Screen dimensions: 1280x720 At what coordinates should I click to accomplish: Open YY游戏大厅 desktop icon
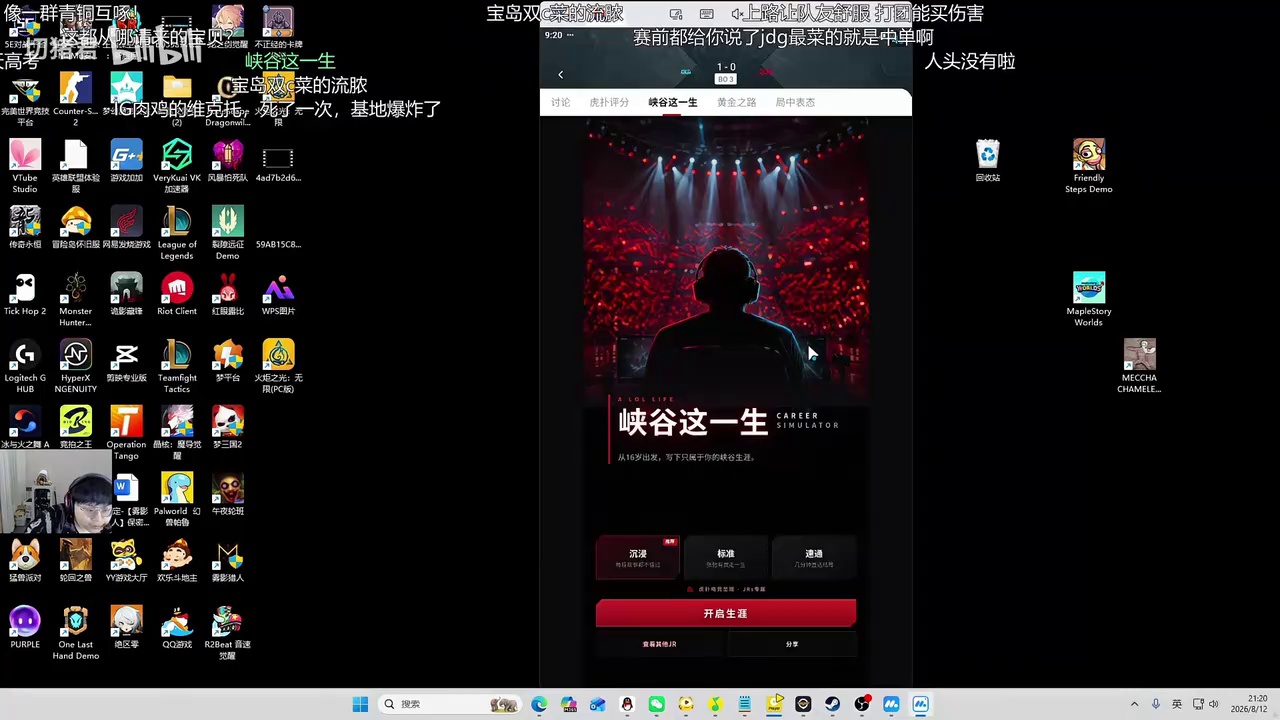click(126, 561)
